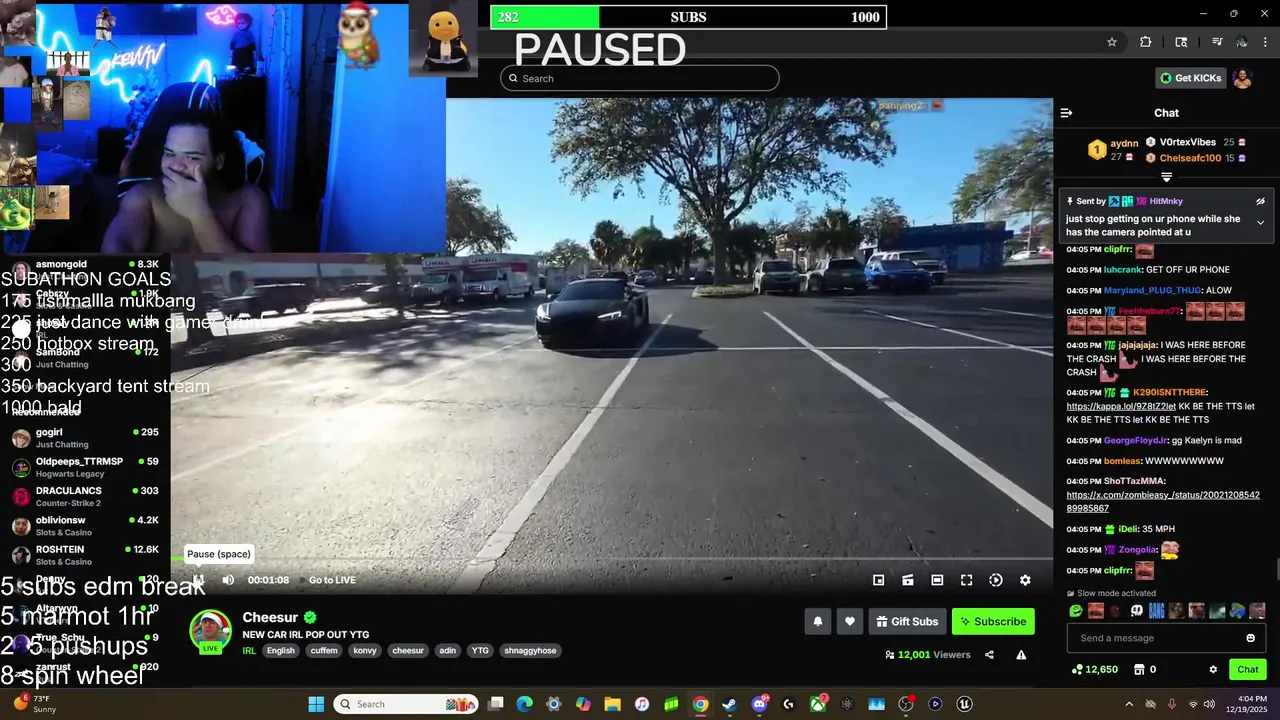
Task: Show hidden system tray icons chevron
Action: pyautogui.click(x=1129, y=704)
